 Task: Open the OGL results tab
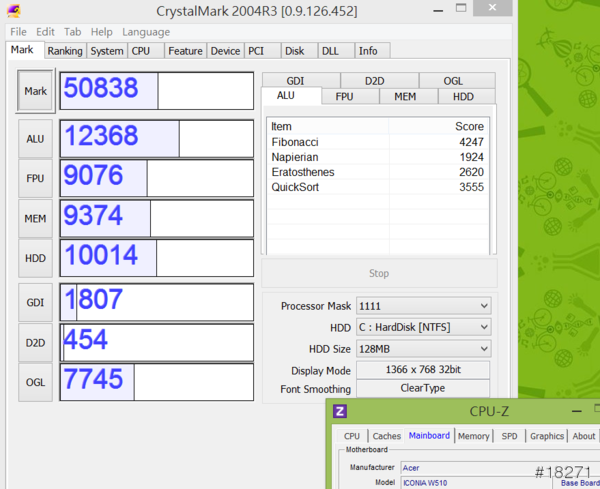455,81
